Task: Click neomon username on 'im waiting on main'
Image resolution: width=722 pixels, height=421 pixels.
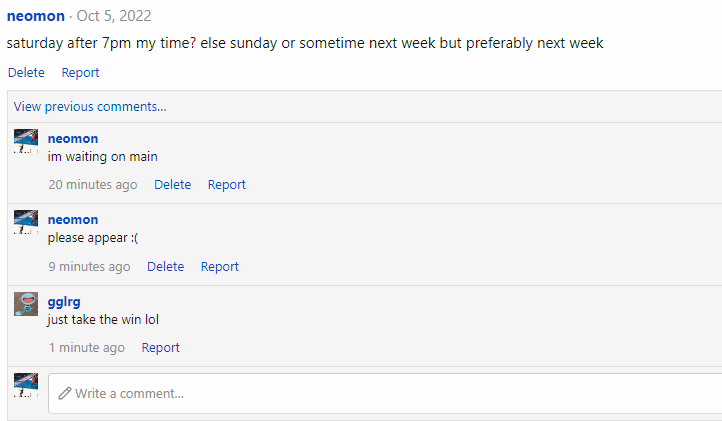Action: tap(73, 139)
